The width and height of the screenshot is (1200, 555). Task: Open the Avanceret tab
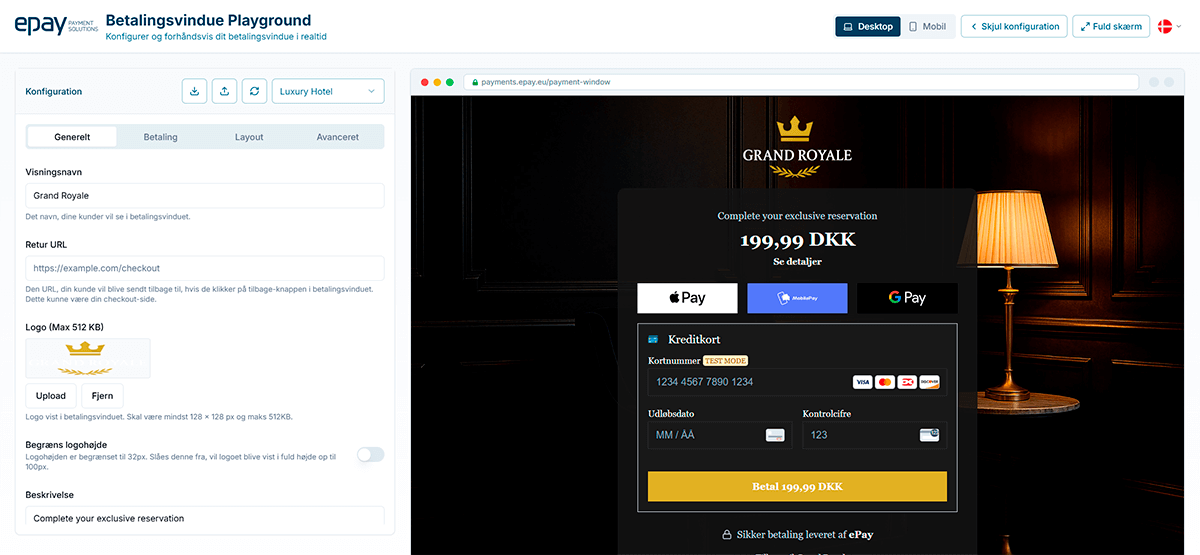pyautogui.click(x=337, y=137)
